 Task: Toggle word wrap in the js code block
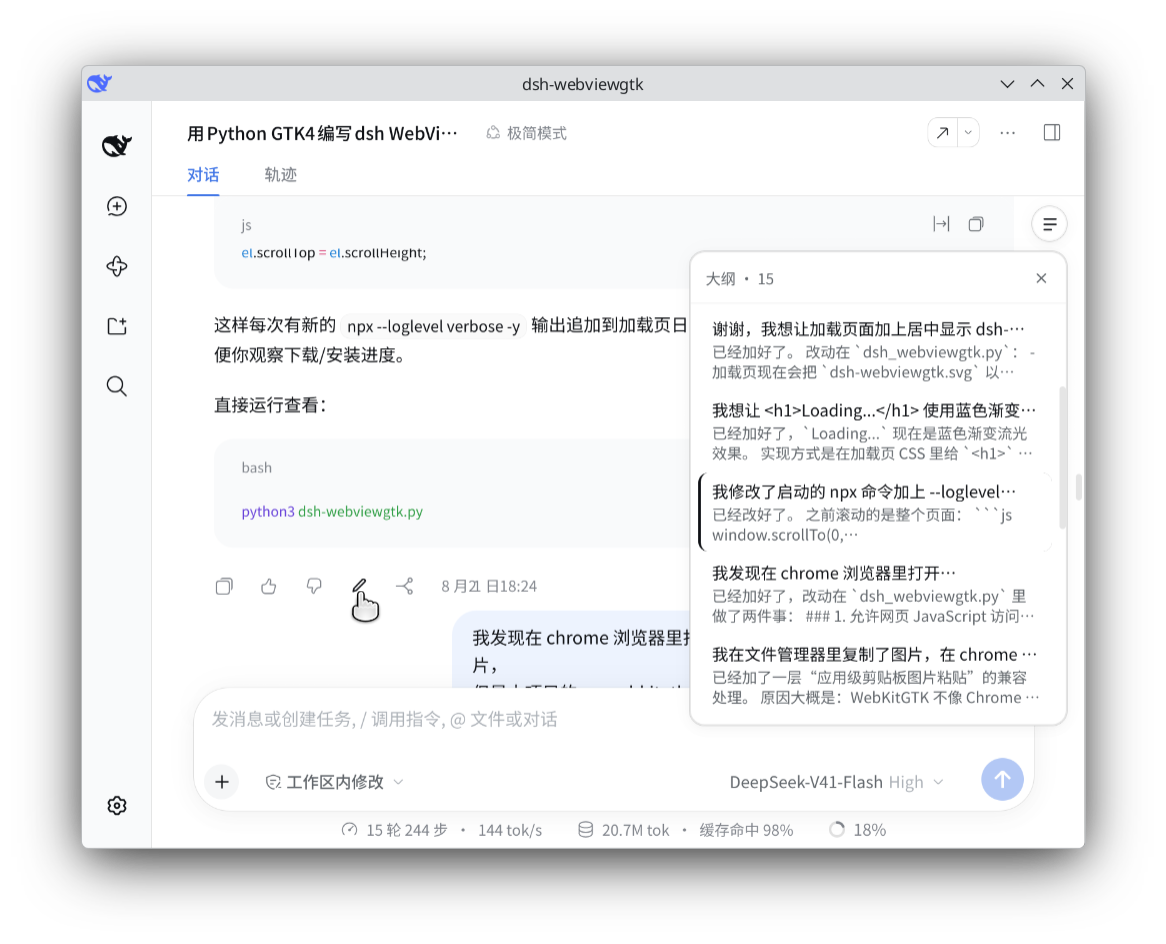click(x=941, y=224)
